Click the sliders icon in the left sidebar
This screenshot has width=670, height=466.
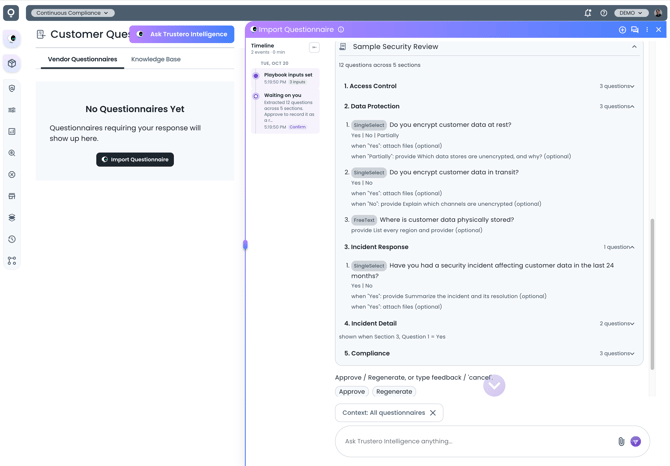coord(12,110)
